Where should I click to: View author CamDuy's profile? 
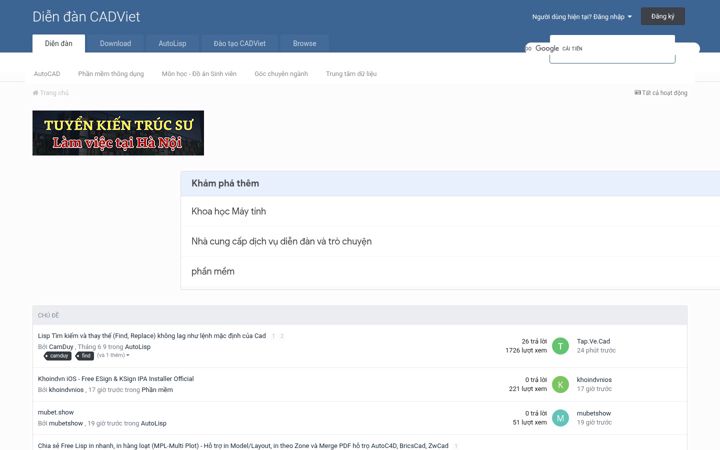[61, 347]
